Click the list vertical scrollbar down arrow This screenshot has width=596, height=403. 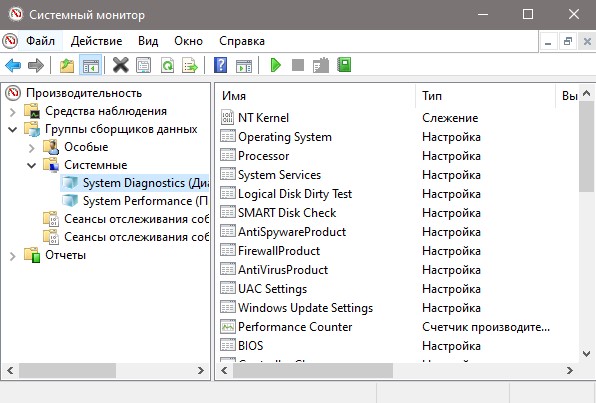[586, 354]
